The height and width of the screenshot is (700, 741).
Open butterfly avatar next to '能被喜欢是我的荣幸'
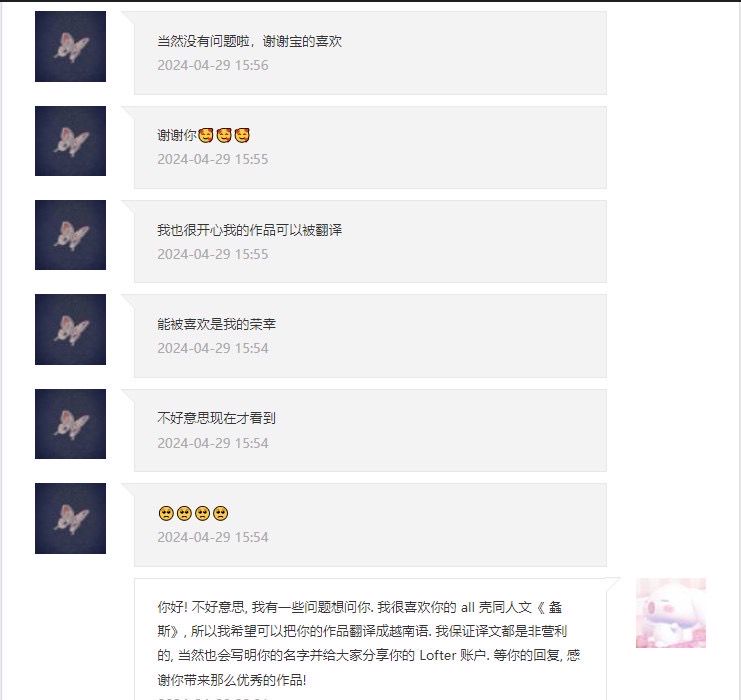click(70, 329)
